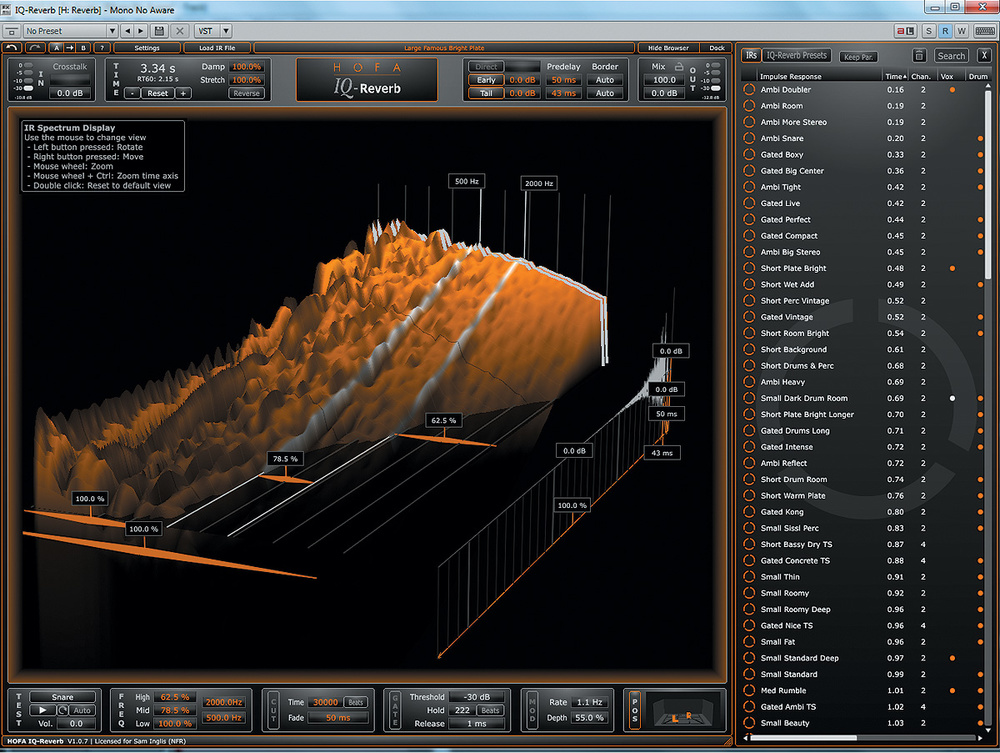The image size is (1000, 753).
Task: Toggle Gate Hold Beats unit selector
Action: (x=490, y=710)
